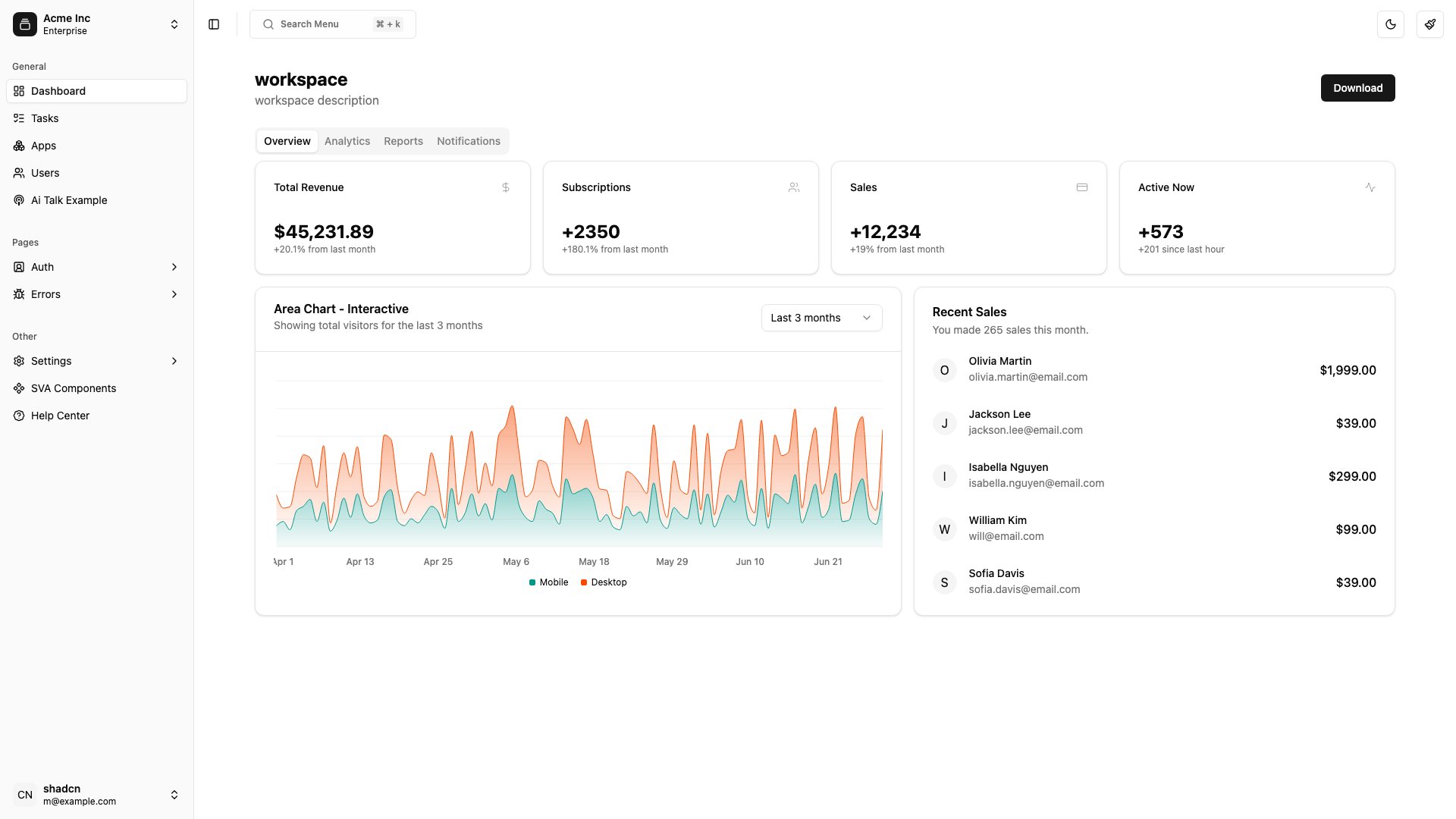Toggle dark mode with the moon icon
The height and width of the screenshot is (819, 1456).
click(1391, 24)
